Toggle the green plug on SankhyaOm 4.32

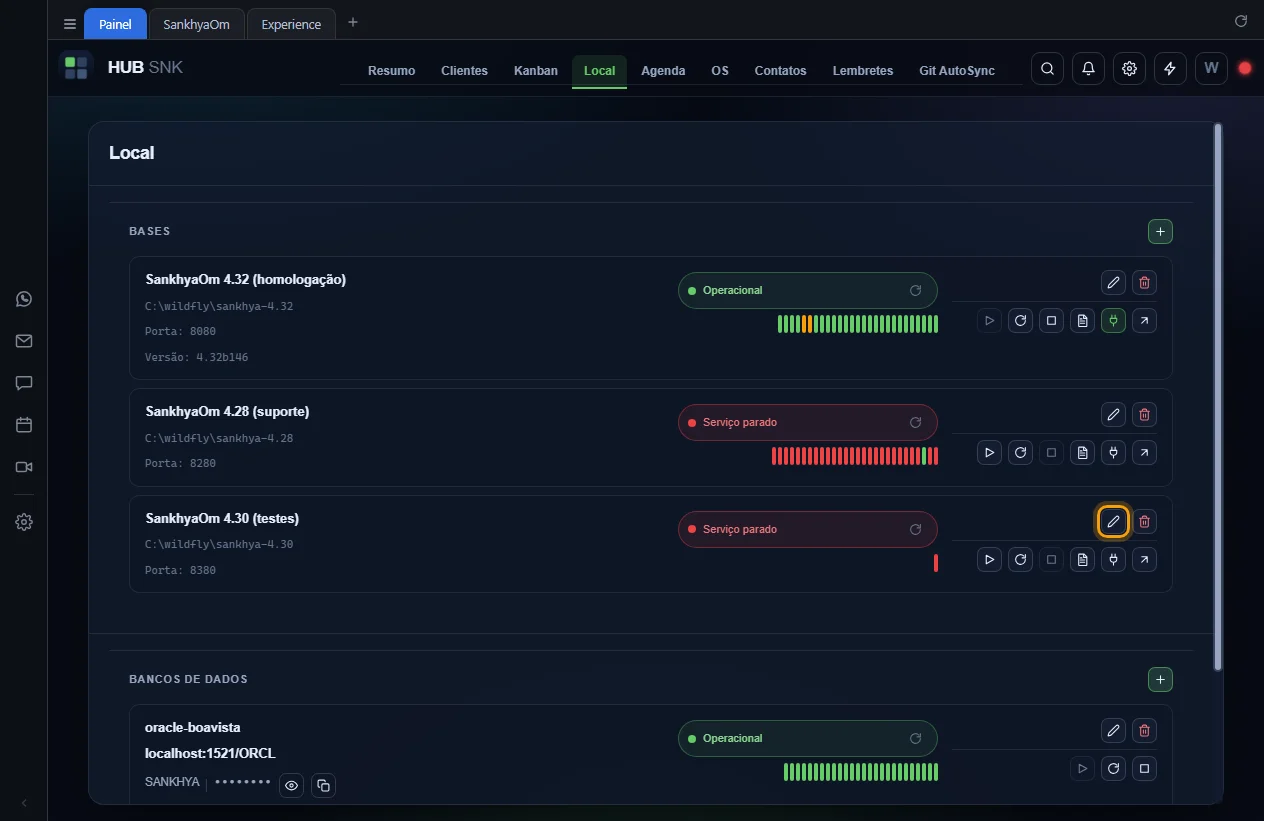point(1113,321)
